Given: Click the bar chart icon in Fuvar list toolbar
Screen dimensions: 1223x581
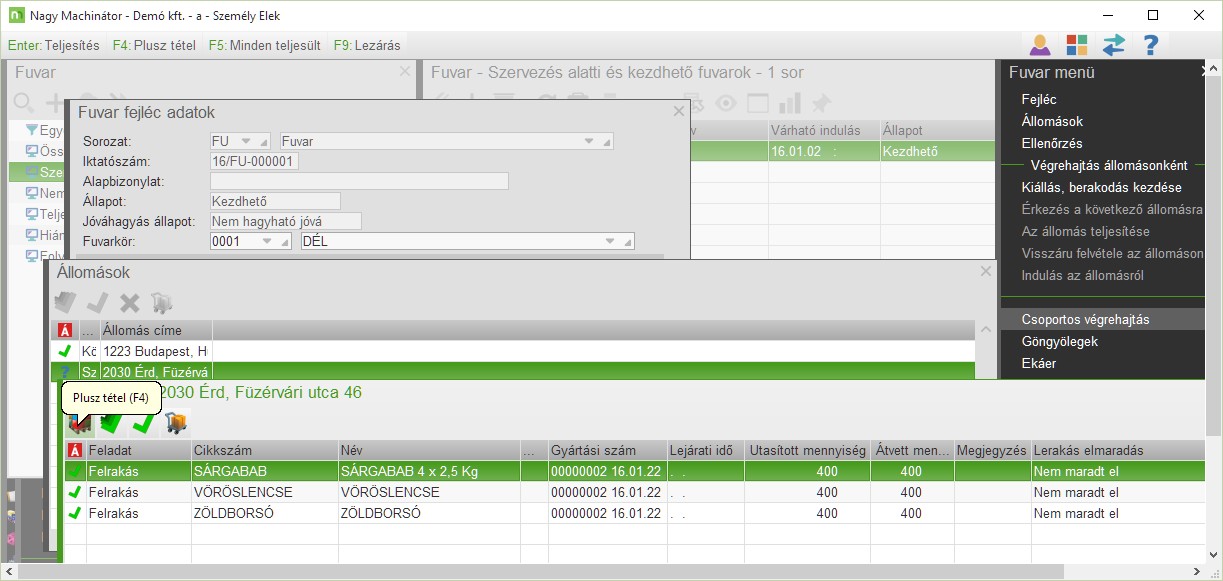Looking at the screenshot, I should point(789,103).
